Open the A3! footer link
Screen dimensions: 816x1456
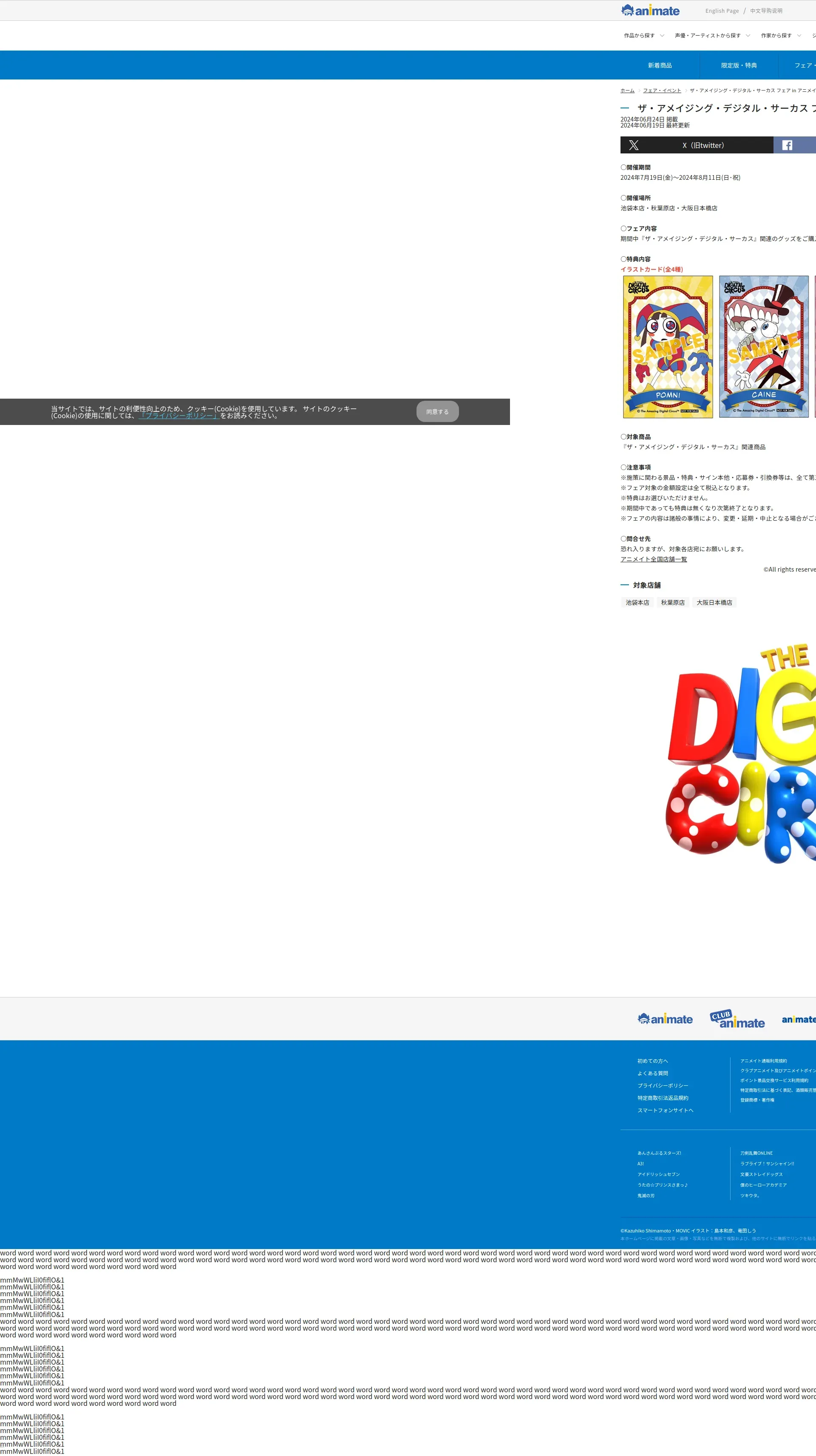click(x=641, y=1164)
